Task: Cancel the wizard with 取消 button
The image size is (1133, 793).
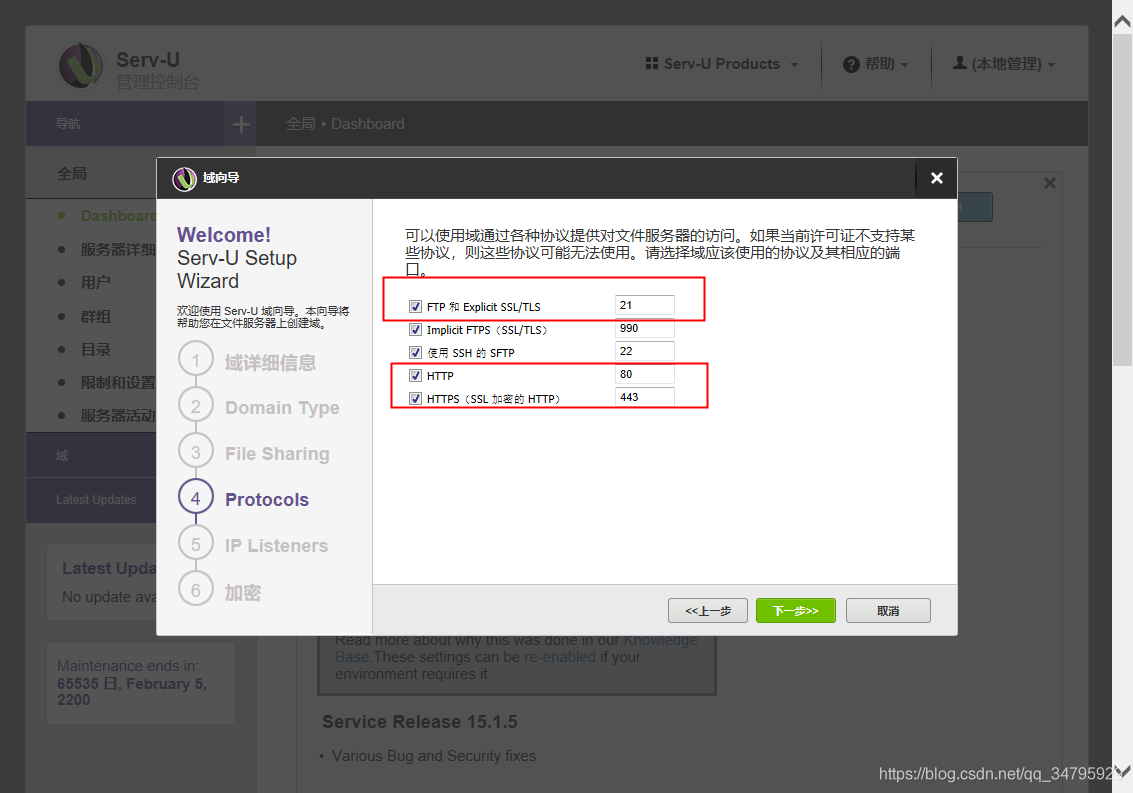Action: 888,611
